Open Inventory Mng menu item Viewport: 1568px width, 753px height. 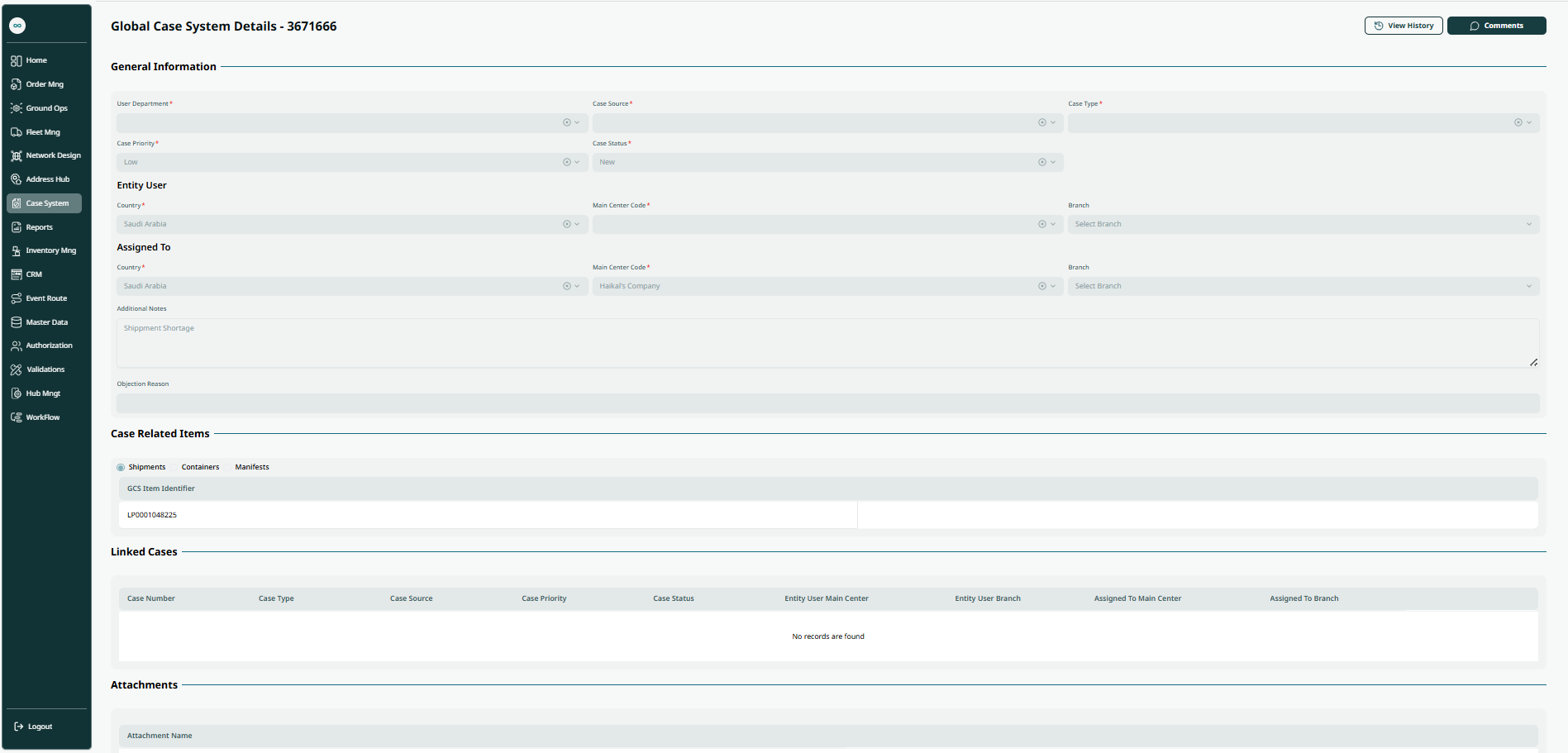pos(50,250)
